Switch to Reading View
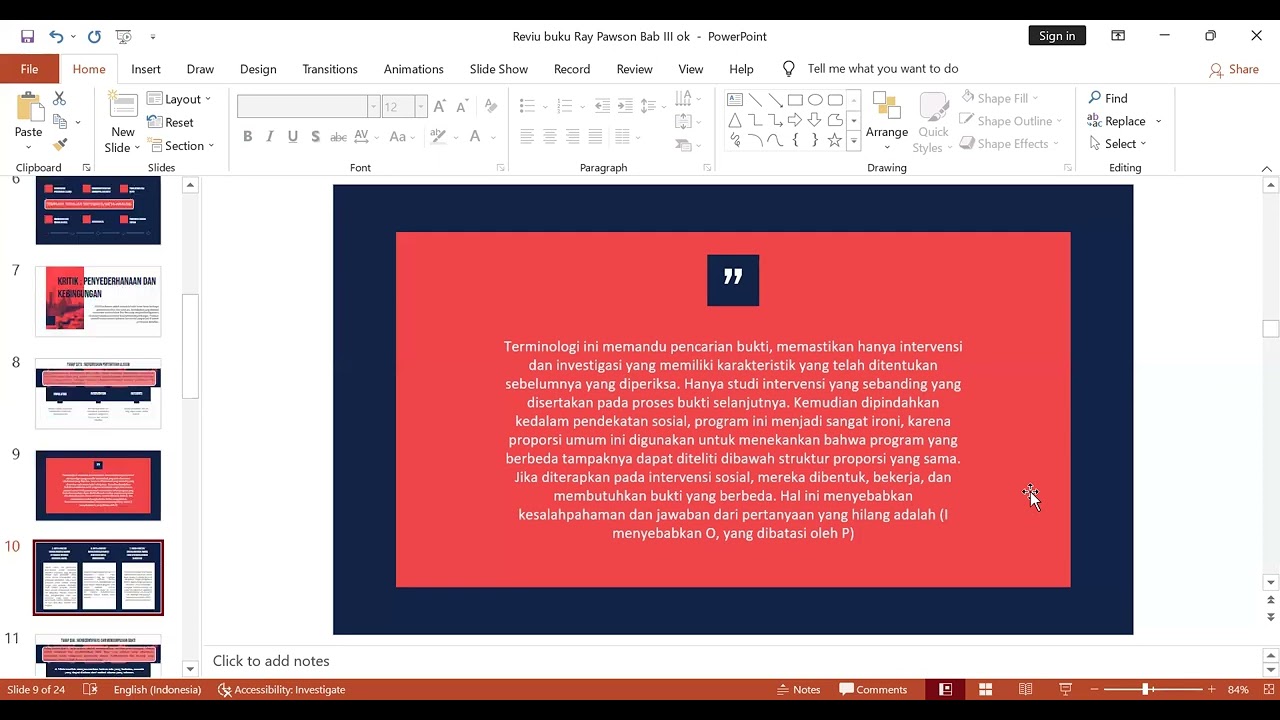The image size is (1280, 720). pyautogui.click(x=1025, y=689)
